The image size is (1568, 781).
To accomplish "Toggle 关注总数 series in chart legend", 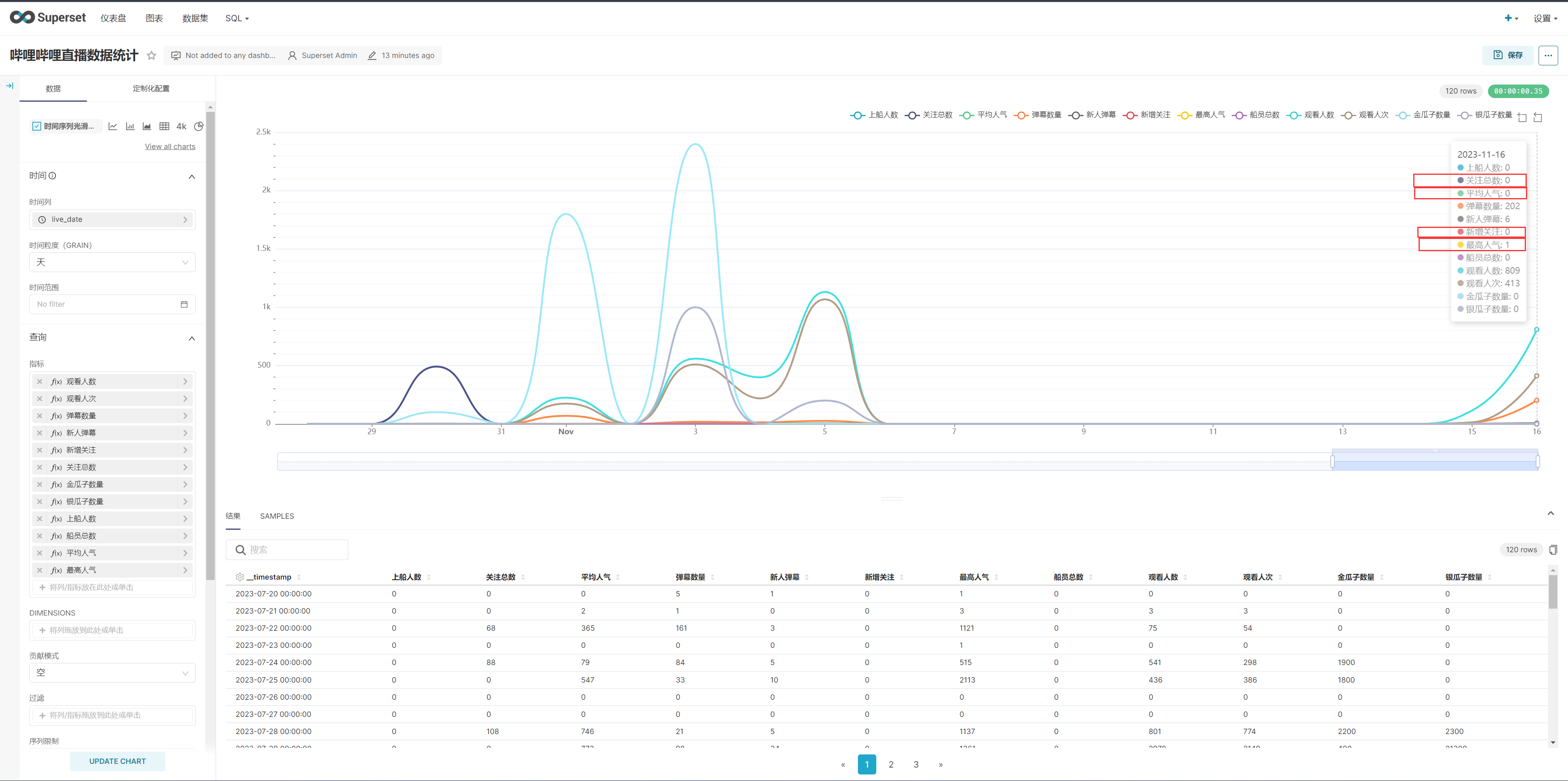I will pyautogui.click(x=929, y=114).
